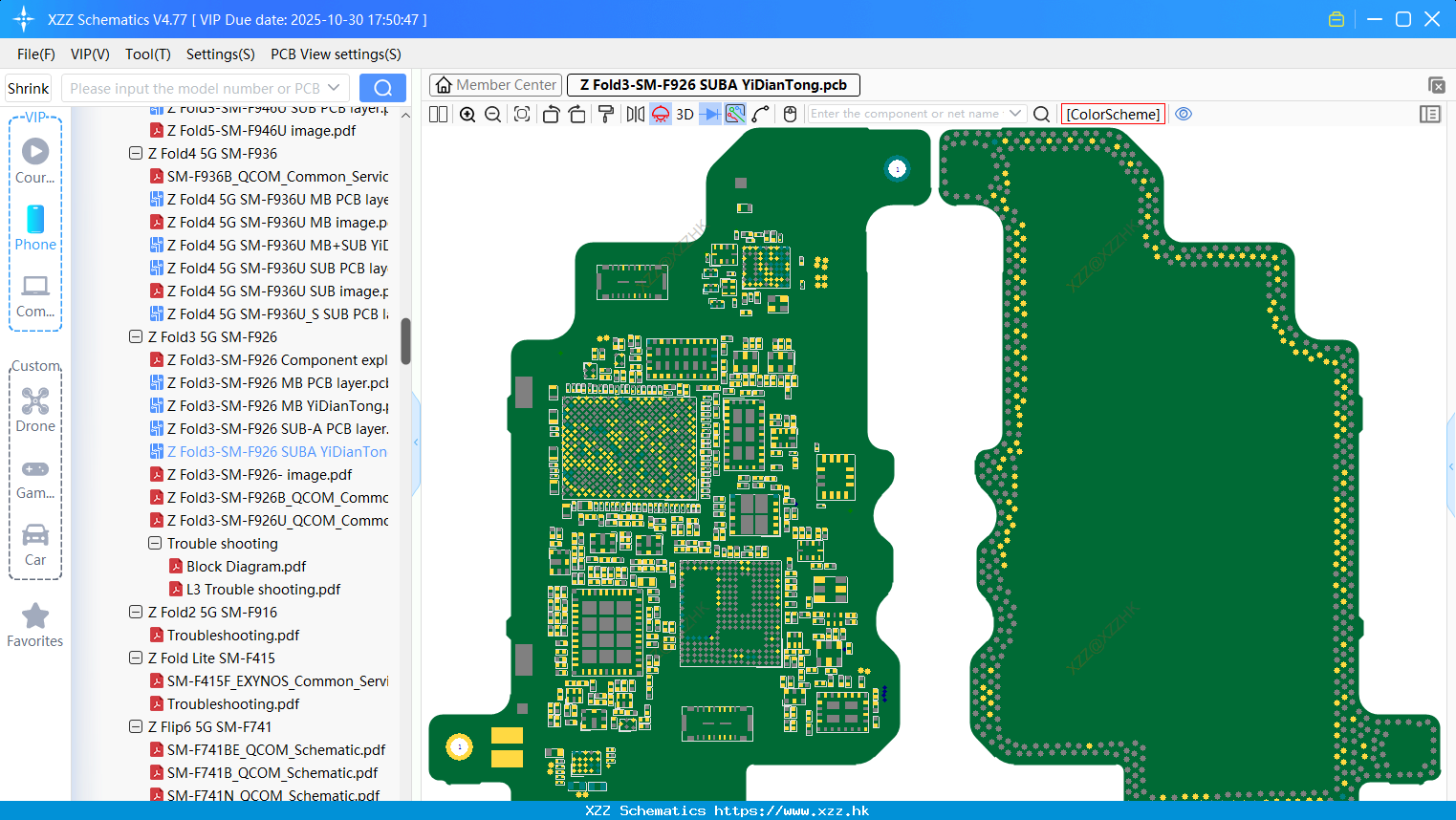Click the left panel collapse handle

pyautogui.click(x=416, y=442)
